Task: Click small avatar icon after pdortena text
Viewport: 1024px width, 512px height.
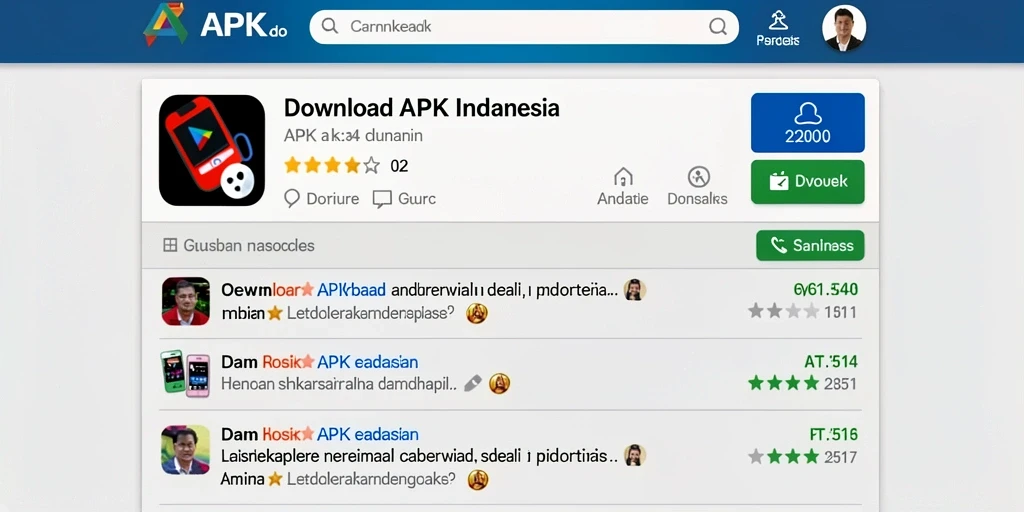Action: pos(635,289)
